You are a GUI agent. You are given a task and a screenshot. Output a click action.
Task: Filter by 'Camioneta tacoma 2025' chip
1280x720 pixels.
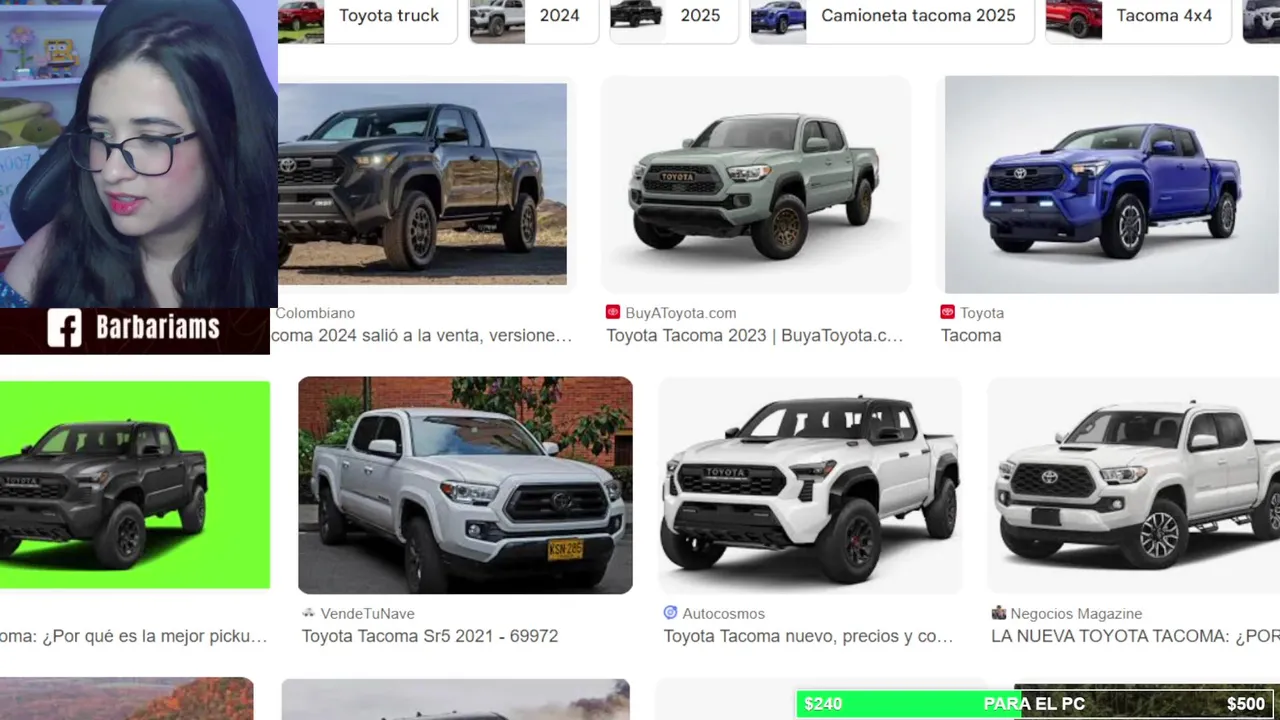coord(892,16)
